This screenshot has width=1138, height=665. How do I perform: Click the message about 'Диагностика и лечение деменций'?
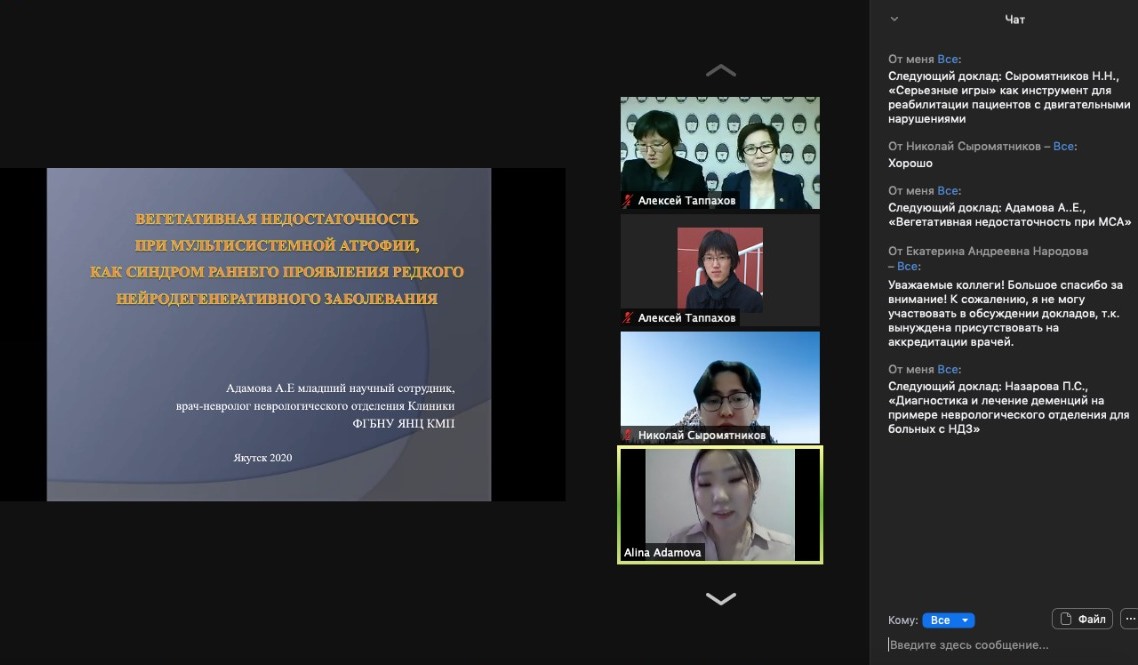pos(1009,407)
